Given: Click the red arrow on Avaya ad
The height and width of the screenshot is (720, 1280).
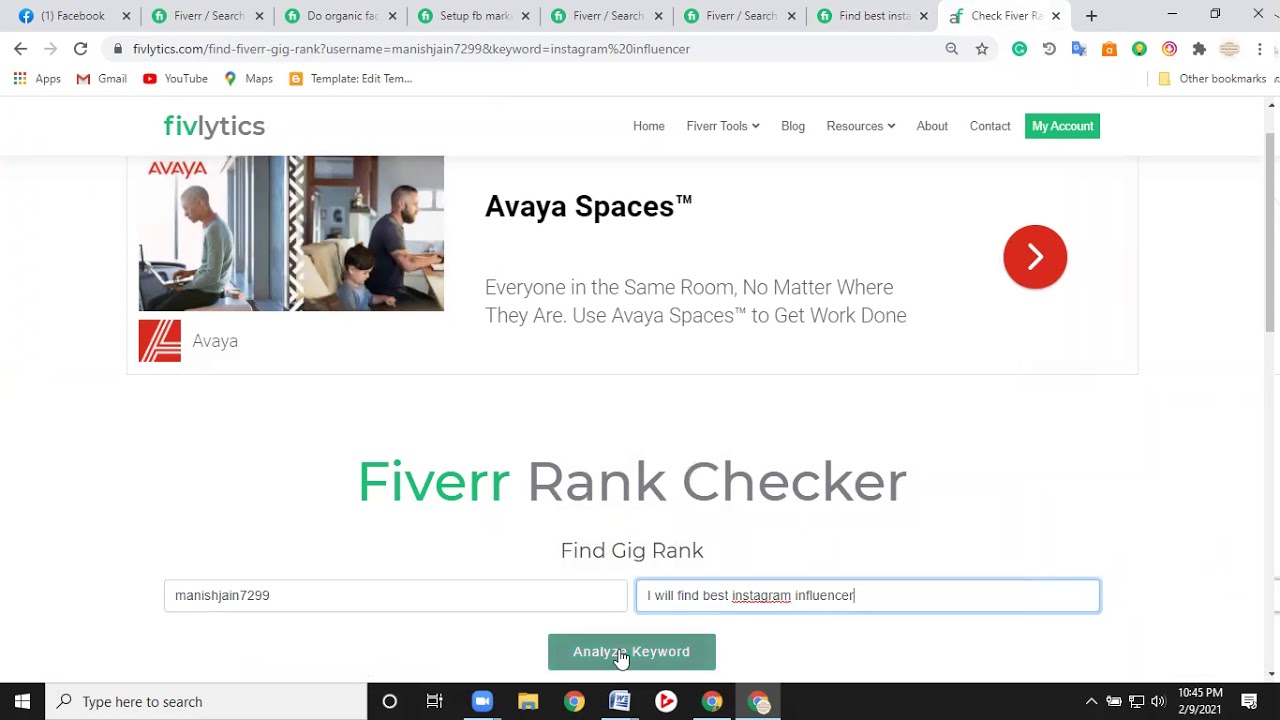Looking at the screenshot, I should [1035, 257].
